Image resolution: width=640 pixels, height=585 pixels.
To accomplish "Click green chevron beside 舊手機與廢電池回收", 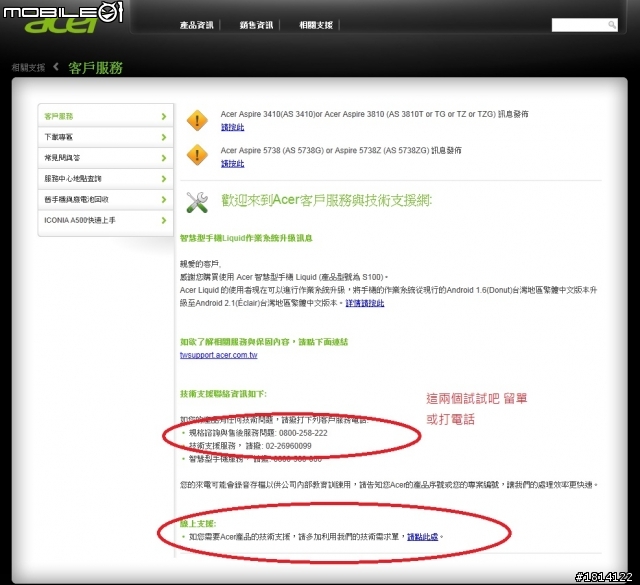I will [164, 200].
